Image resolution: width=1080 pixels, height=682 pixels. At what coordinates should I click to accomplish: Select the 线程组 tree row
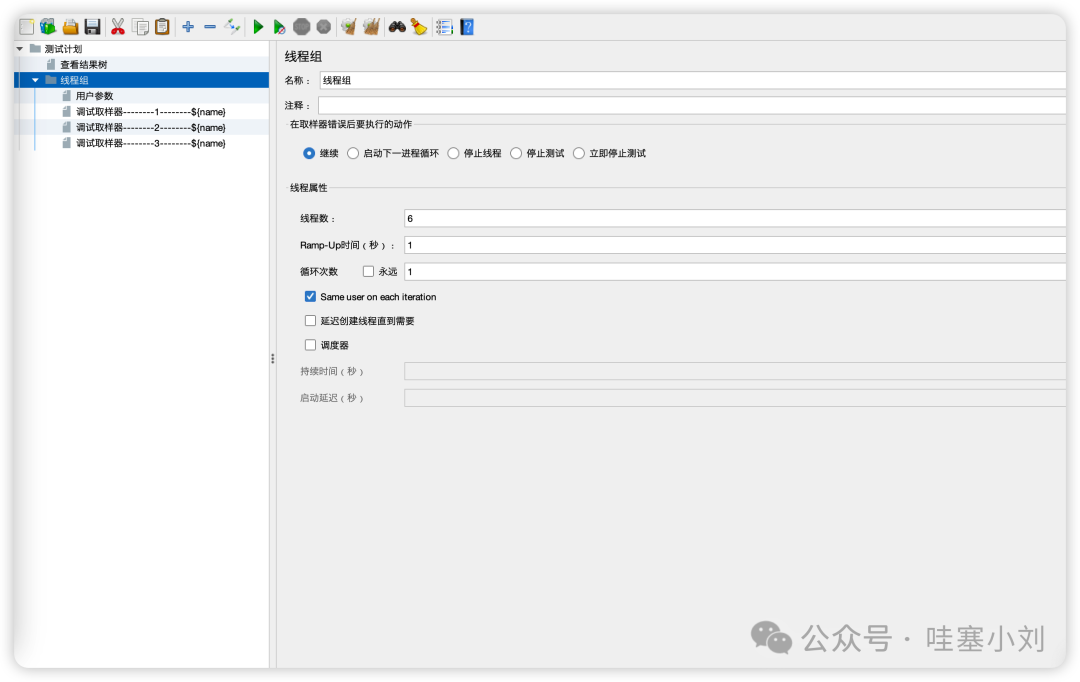click(141, 80)
